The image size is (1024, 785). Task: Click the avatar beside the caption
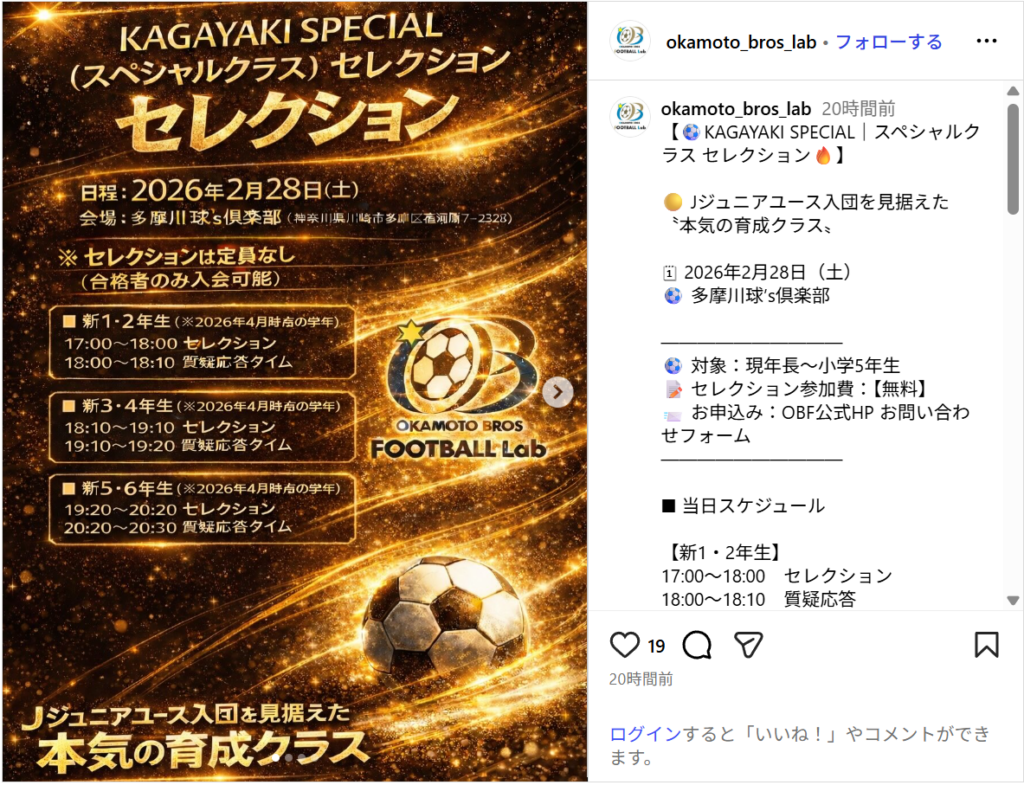point(630,116)
